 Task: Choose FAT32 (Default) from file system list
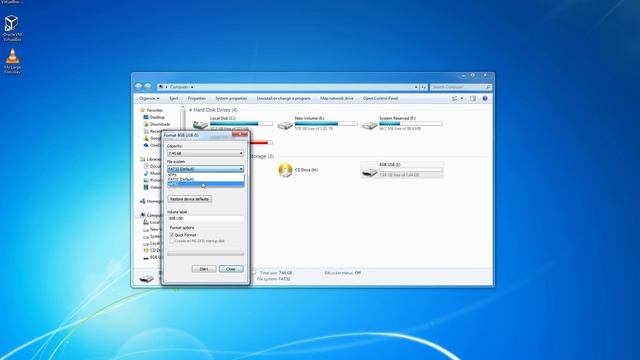(205, 179)
